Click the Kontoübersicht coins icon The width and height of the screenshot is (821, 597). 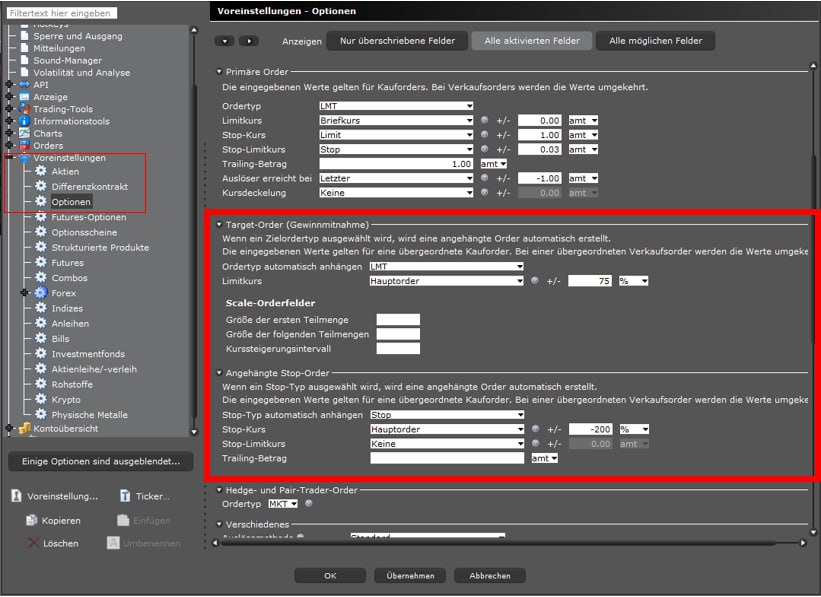25,429
